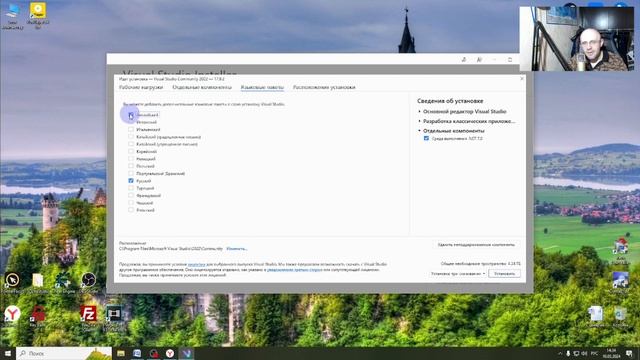Close the installer dialog with X

point(522,78)
